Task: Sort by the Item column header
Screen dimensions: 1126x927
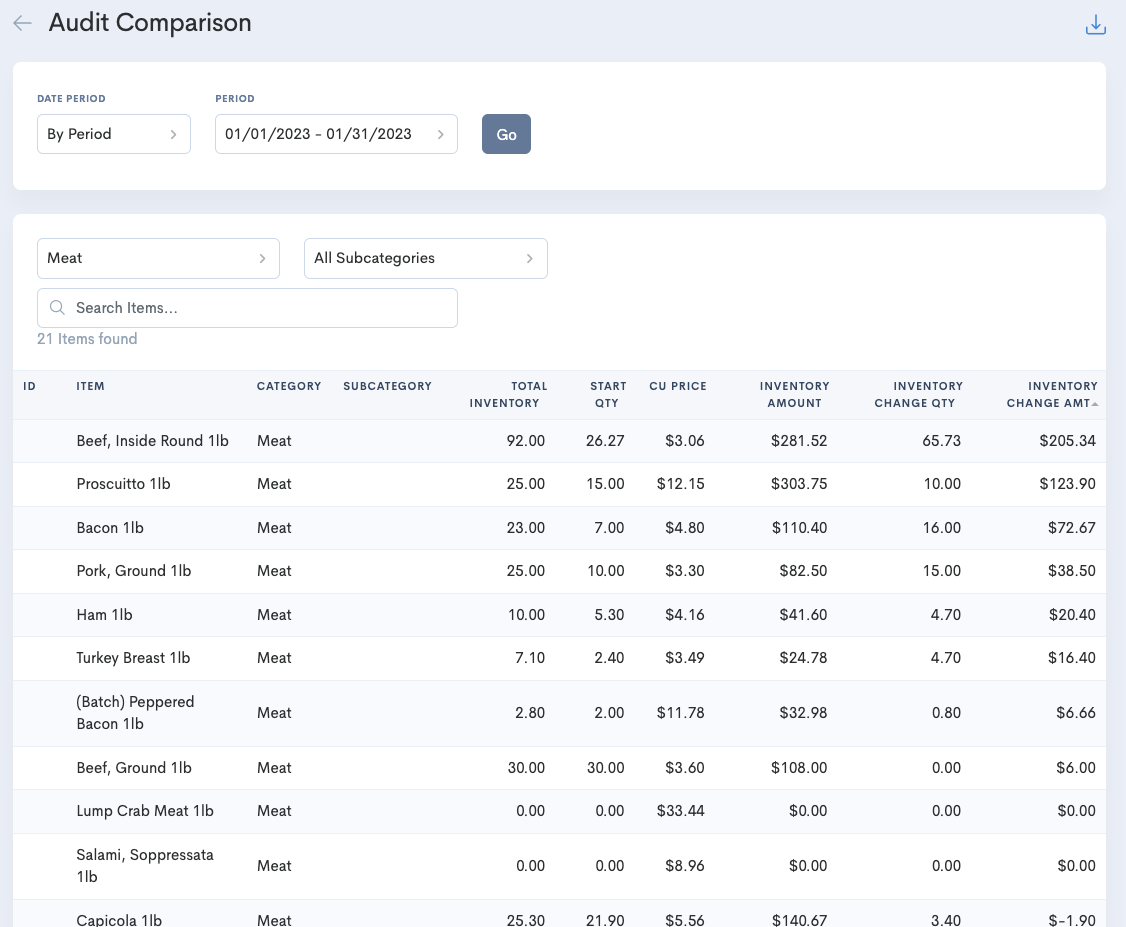Action: tap(90, 386)
